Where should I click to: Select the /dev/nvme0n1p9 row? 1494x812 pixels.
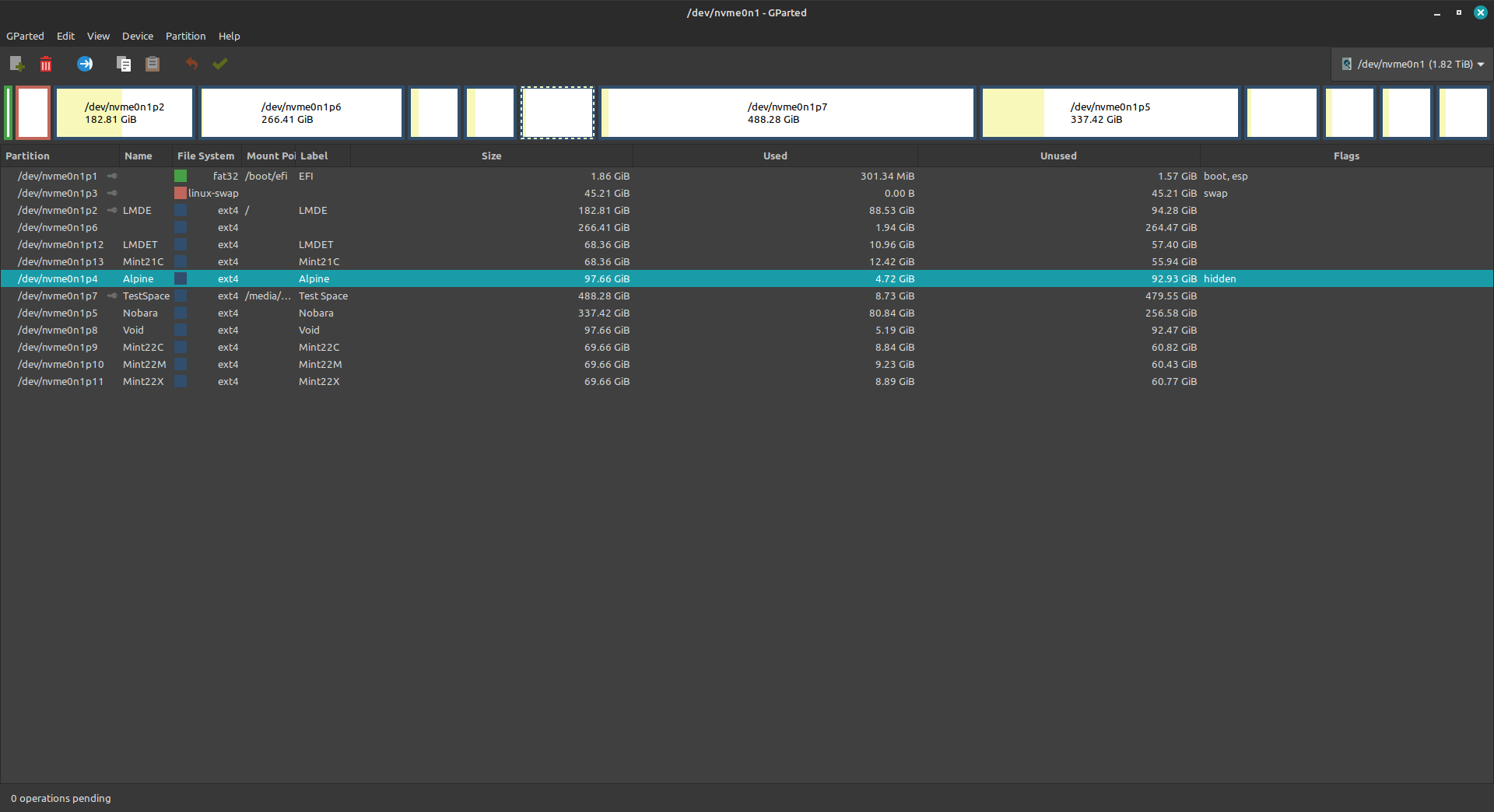[747, 347]
